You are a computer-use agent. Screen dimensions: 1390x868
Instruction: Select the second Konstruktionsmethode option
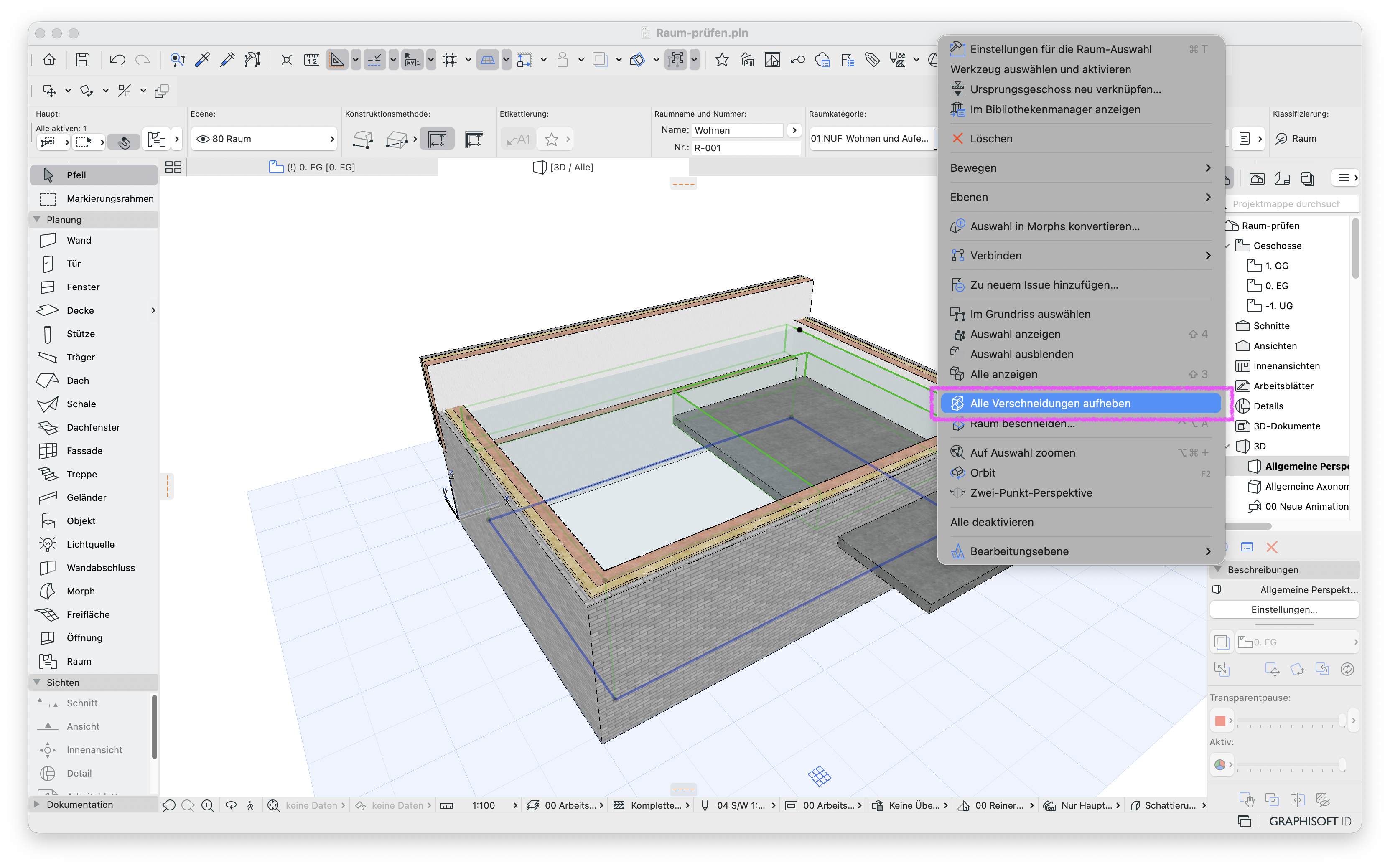[x=397, y=139]
